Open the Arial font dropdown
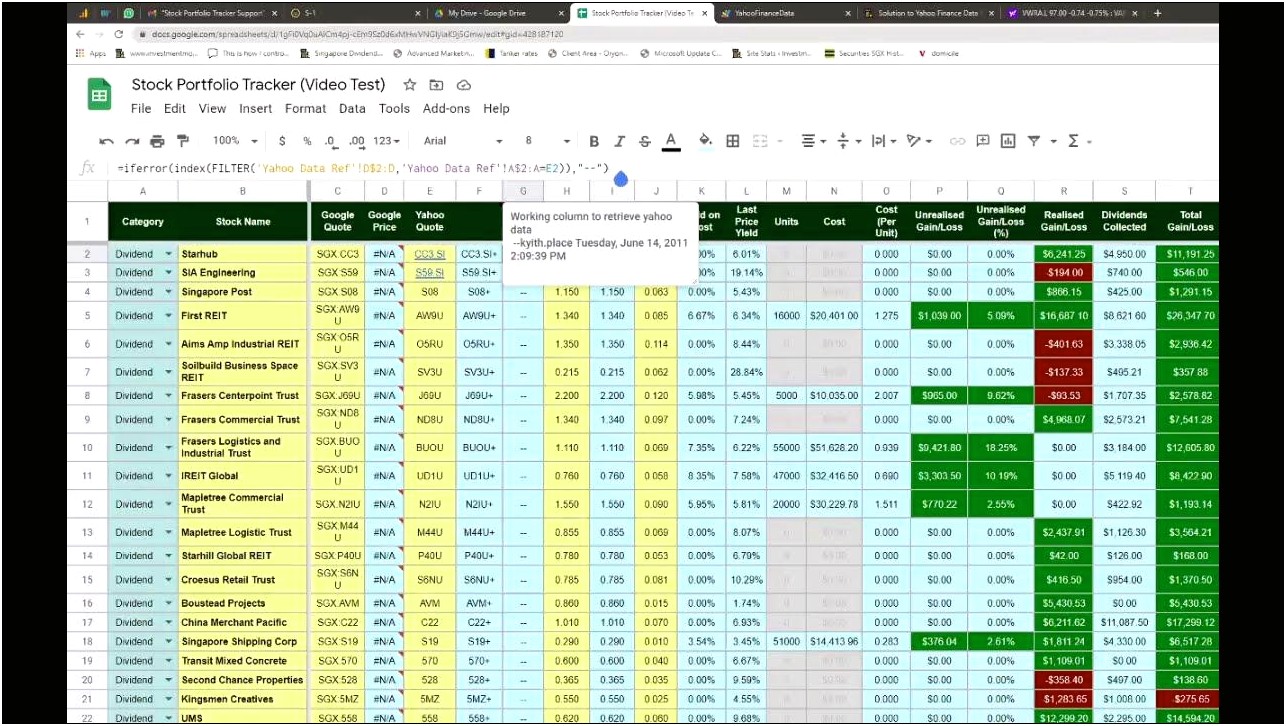1286x726 pixels. tap(463, 141)
